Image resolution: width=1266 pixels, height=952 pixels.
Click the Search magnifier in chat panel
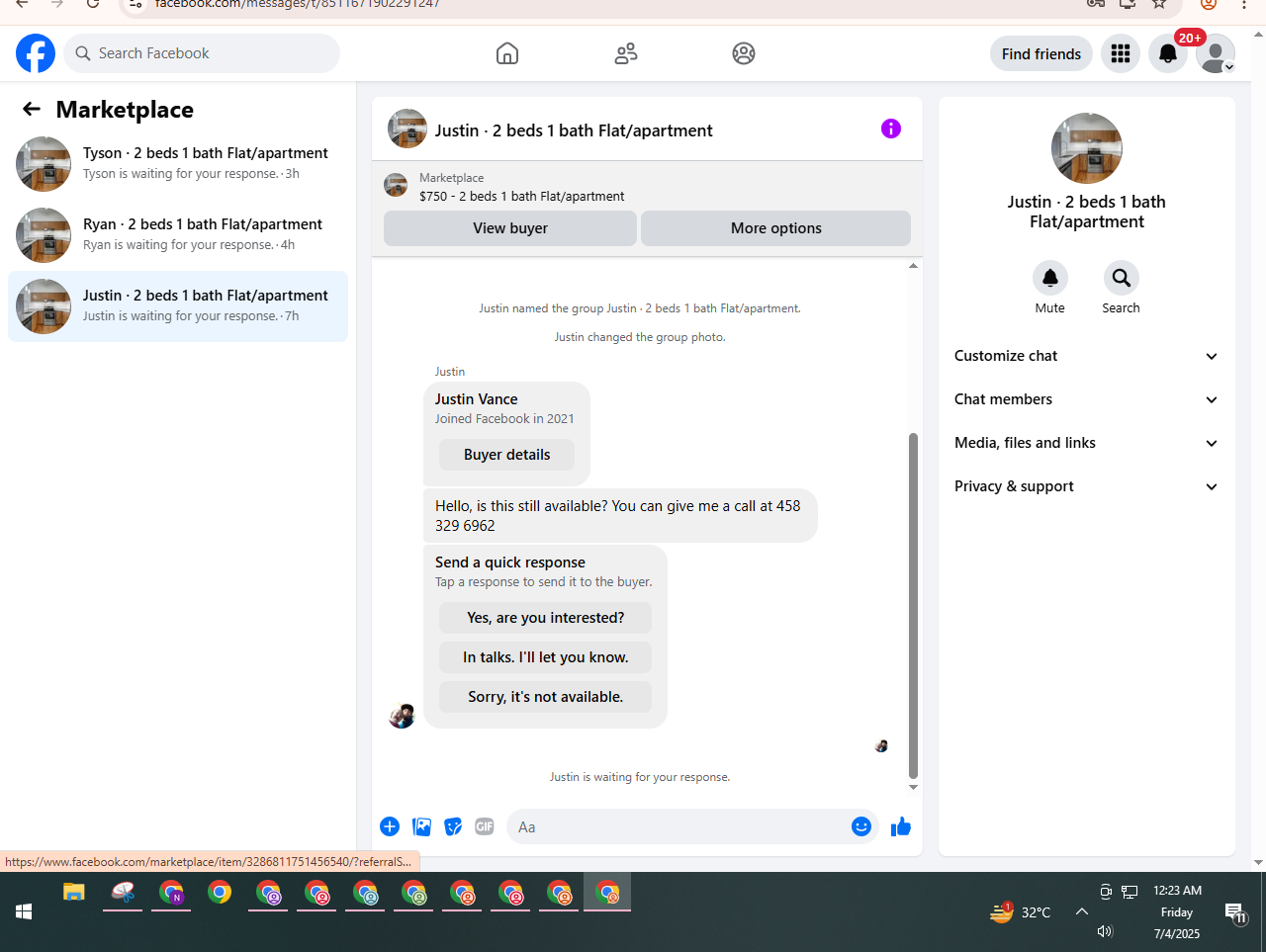pyautogui.click(x=1121, y=278)
